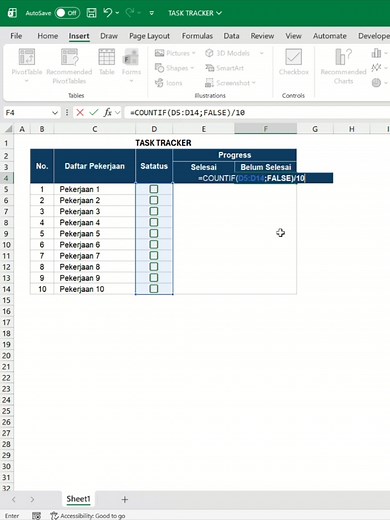Image resolution: width=390 pixels, height=520 pixels.
Task: Confirm formula with the checkmark icon
Action: click(x=94, y=113)
